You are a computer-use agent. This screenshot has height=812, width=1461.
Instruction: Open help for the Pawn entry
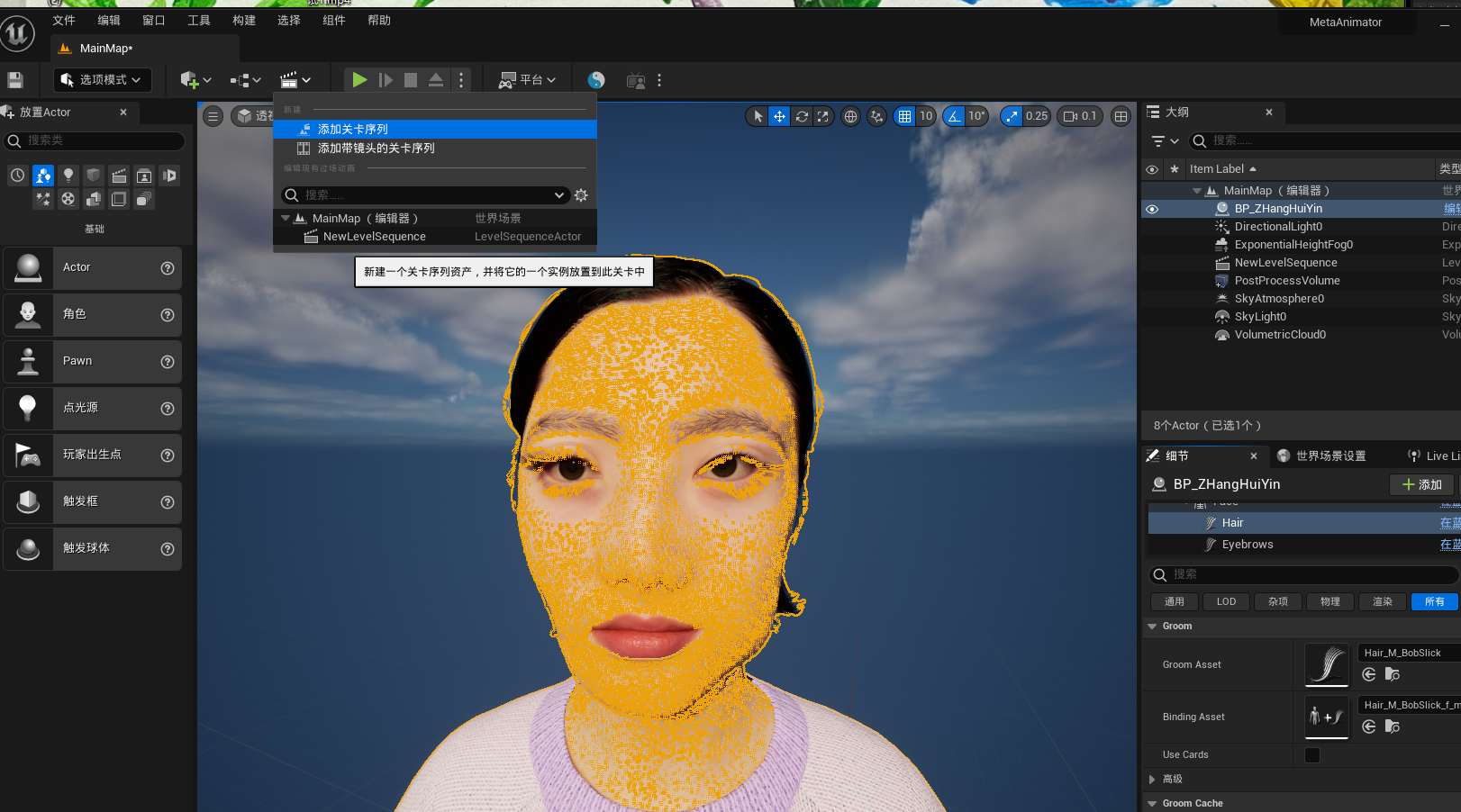click(x=167, y=362)
